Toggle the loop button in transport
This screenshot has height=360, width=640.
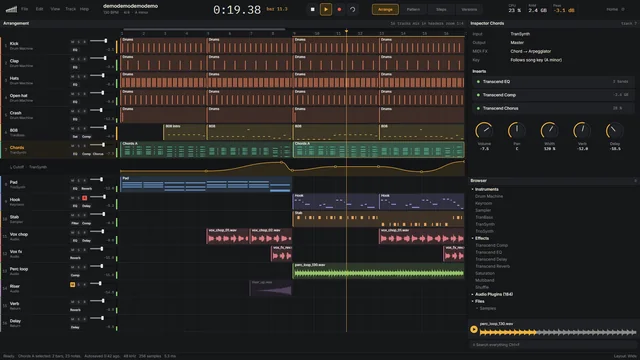(x=353, y=9)
